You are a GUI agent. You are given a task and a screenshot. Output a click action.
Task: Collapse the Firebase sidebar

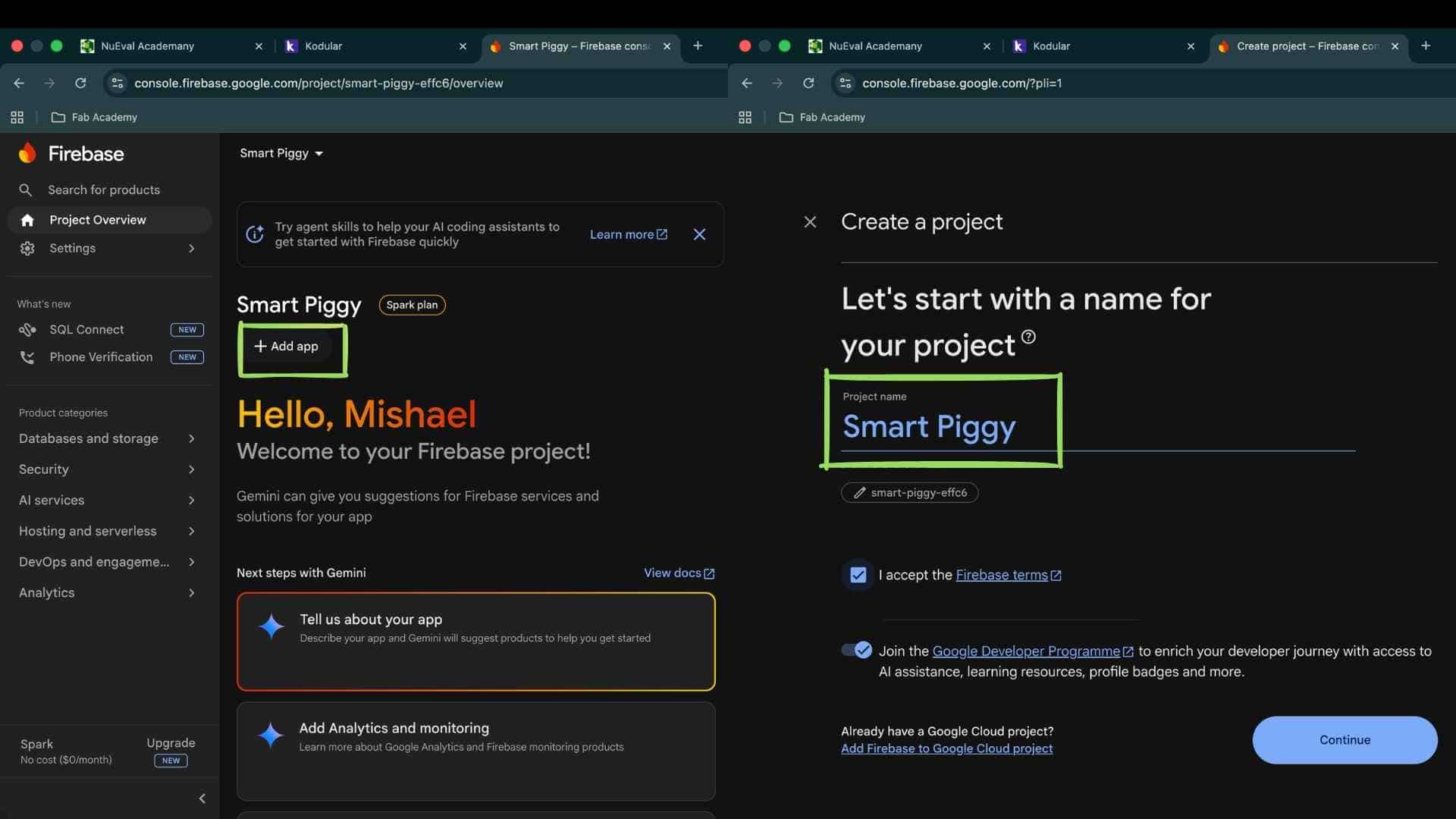(x=202, y=799)
